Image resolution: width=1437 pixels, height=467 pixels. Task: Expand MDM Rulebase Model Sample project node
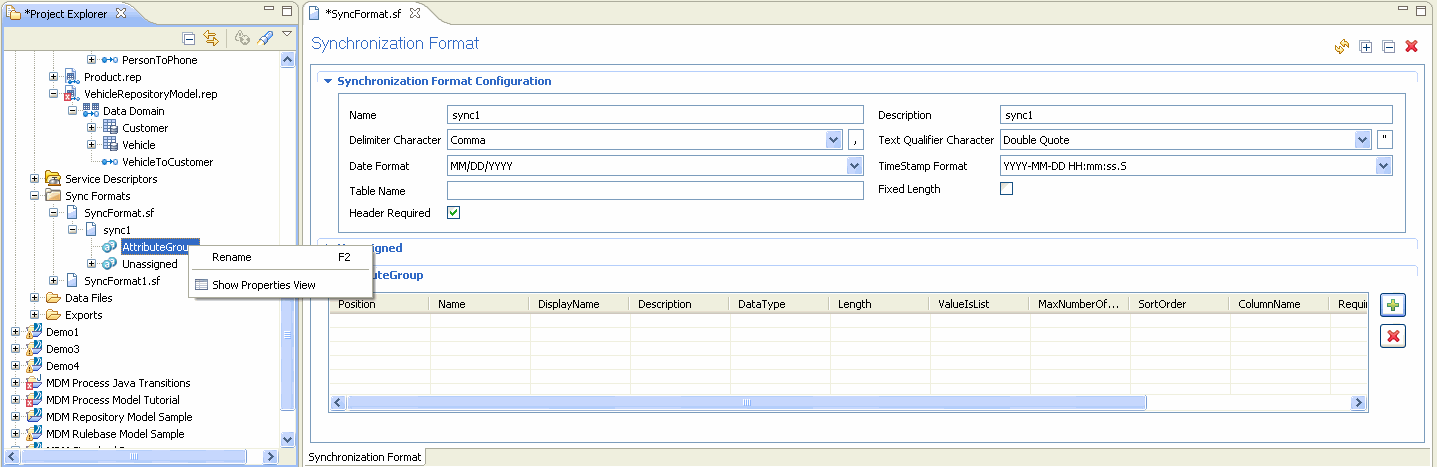[x=15, y=434]
